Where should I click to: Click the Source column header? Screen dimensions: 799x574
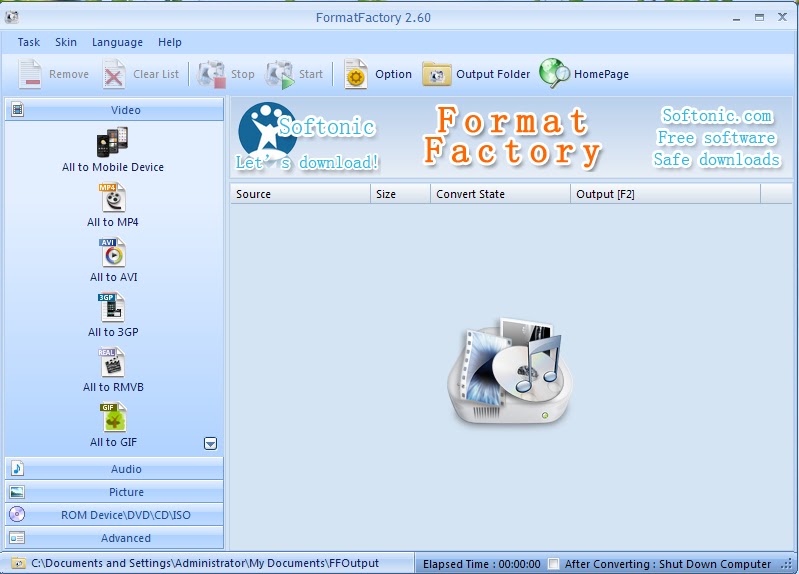301,194
